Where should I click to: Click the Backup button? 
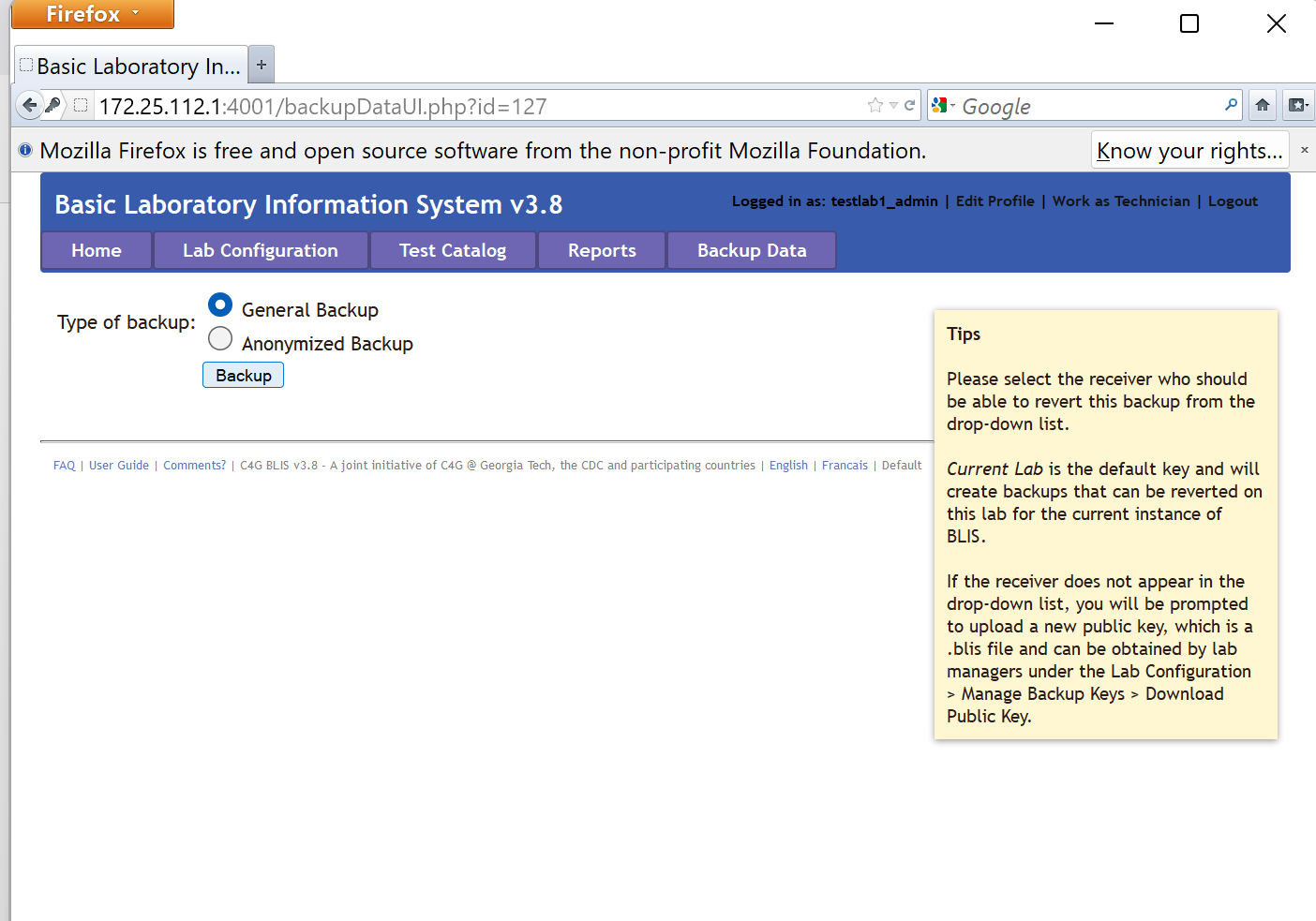point(244,375)
